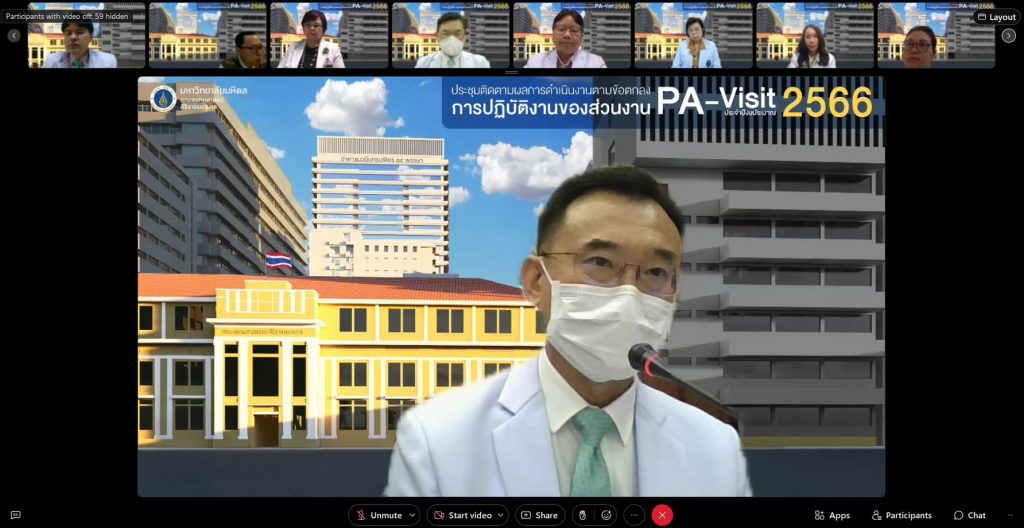Click the Share content button

539,515
